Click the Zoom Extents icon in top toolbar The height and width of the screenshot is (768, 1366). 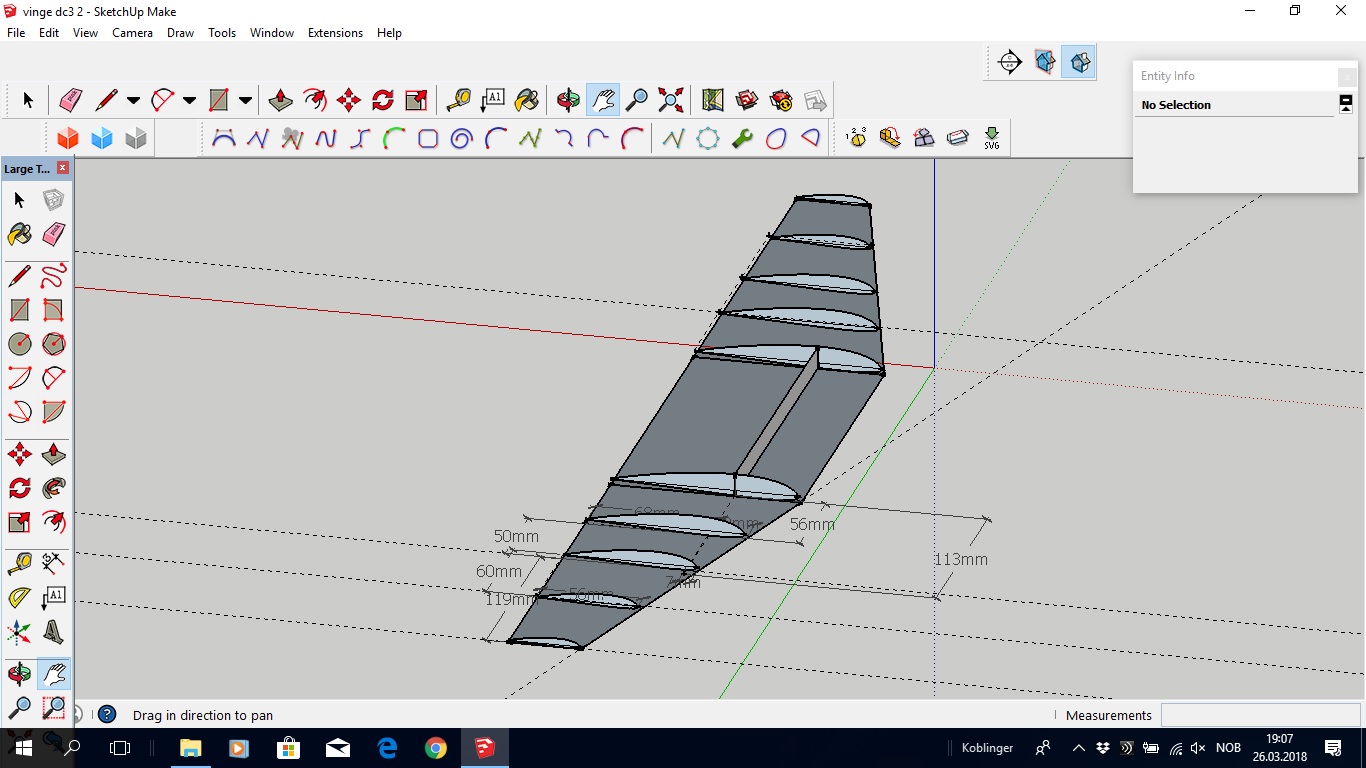click(x=671, y=100)
